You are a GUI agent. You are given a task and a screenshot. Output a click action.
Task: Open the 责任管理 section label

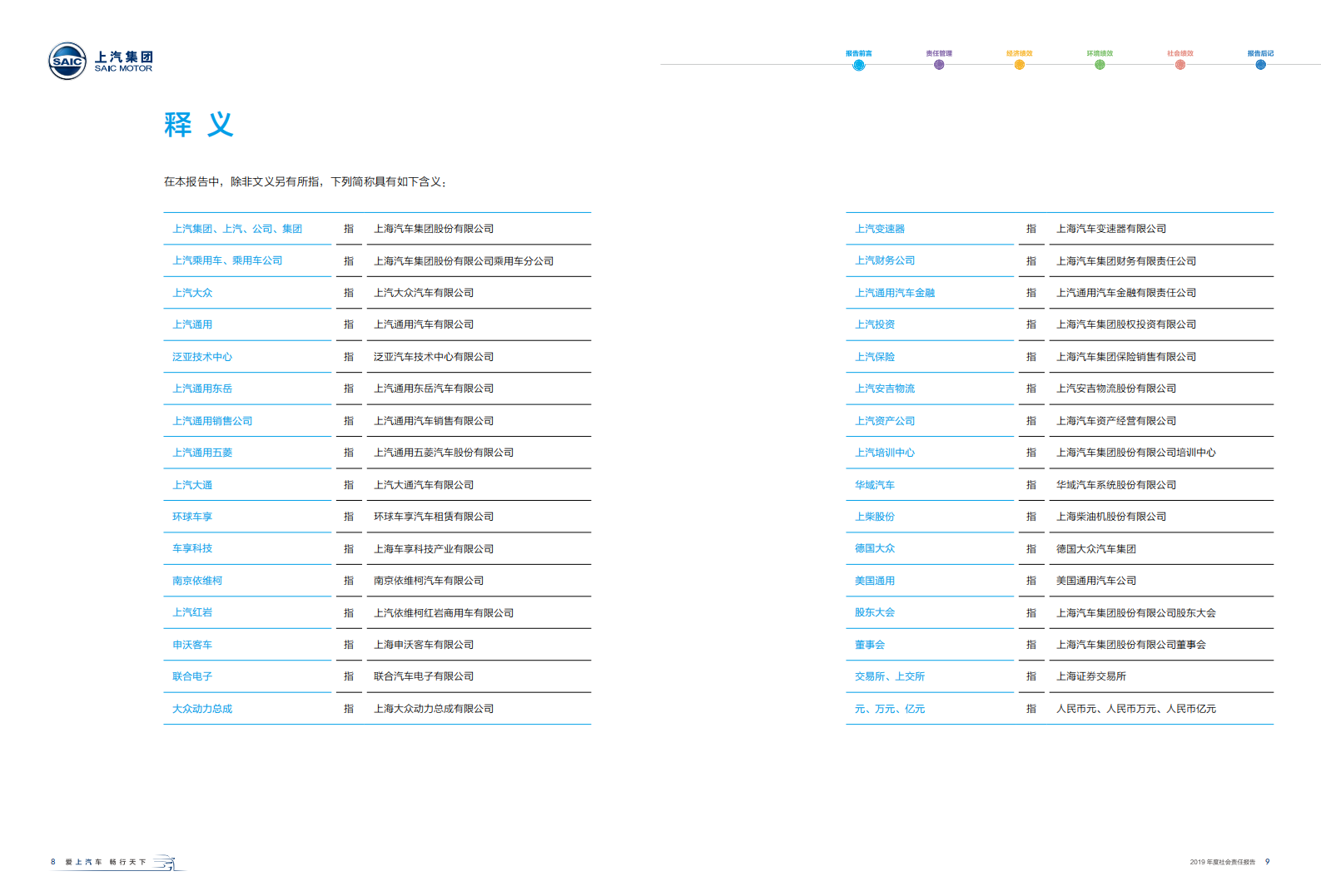939,53
